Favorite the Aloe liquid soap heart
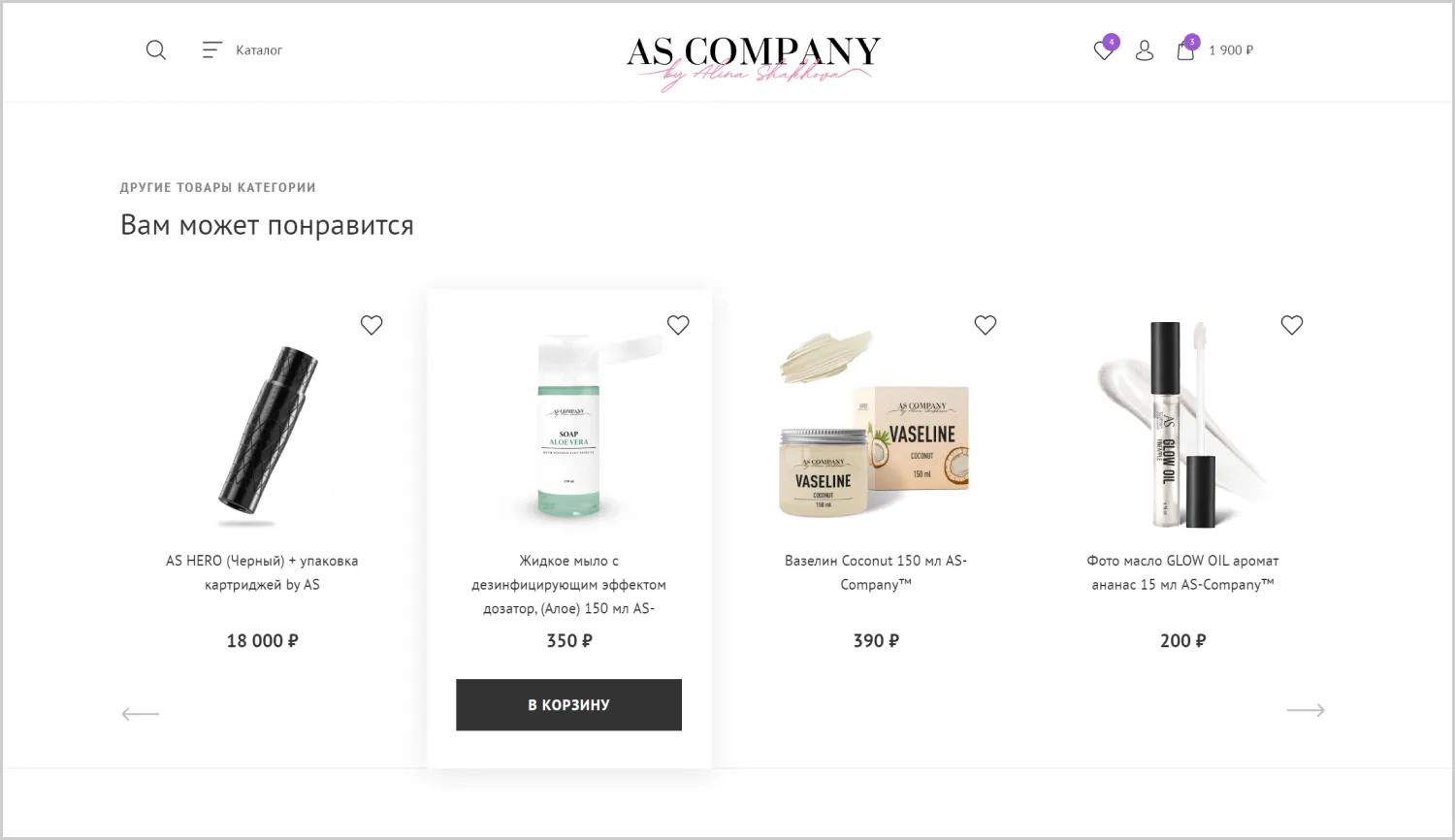 tap(678, 325)
